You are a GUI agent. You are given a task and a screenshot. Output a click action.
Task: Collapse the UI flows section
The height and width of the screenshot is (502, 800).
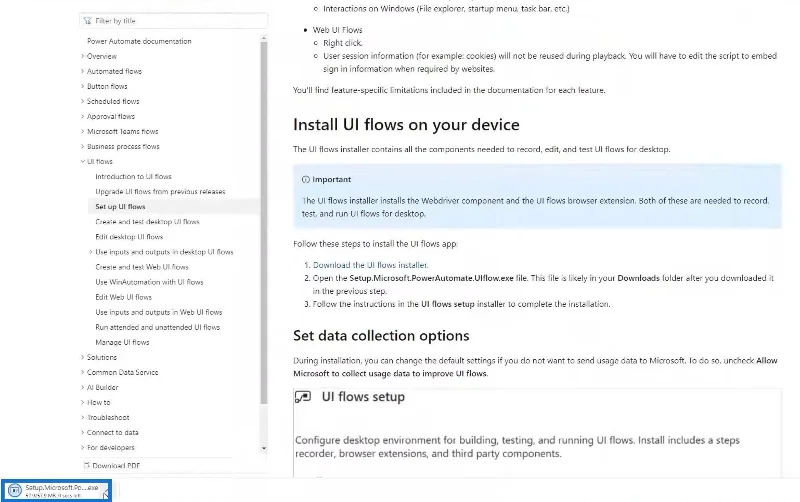tap(99, 162)
